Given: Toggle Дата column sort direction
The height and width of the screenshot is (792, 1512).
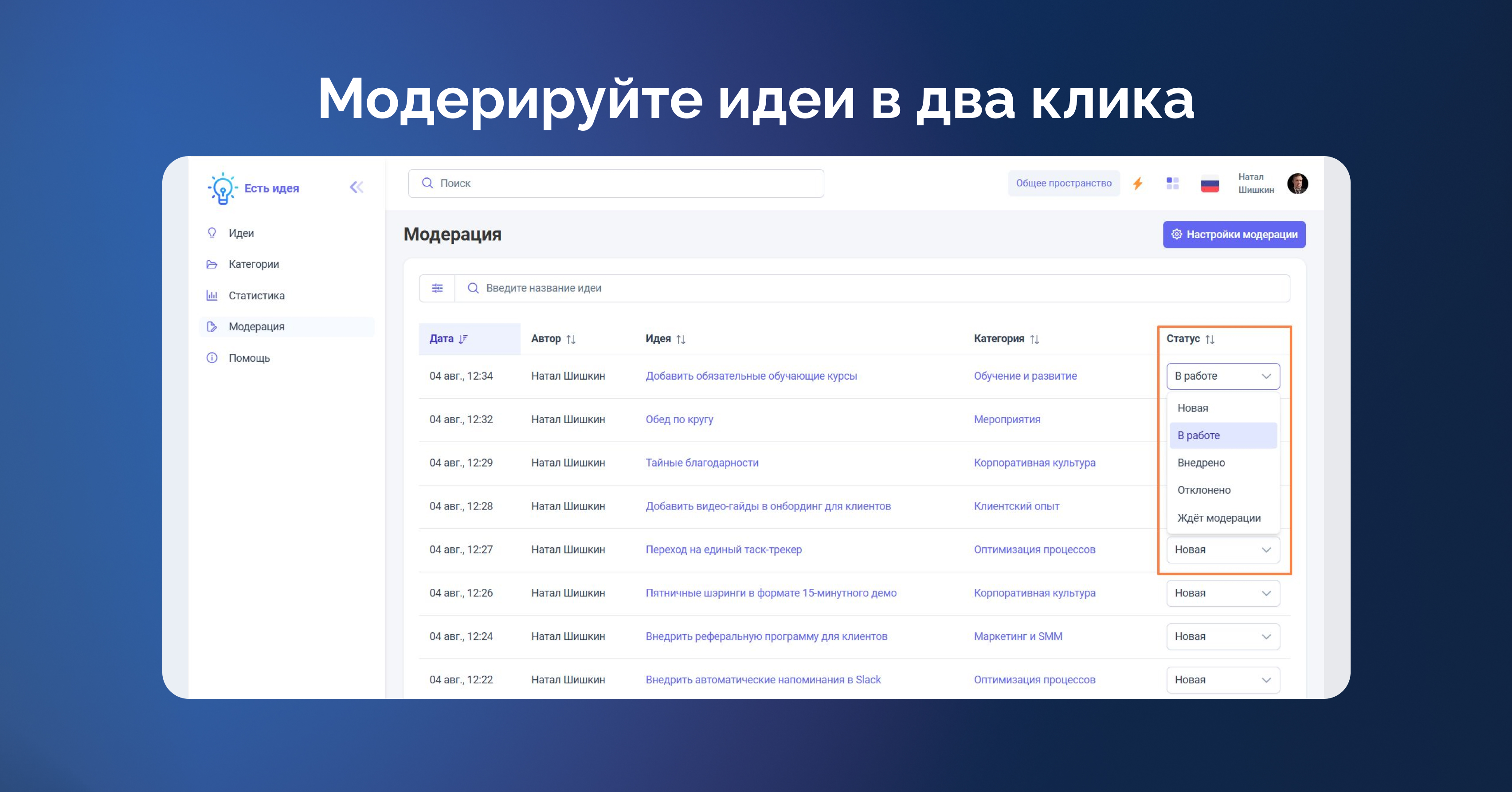Looking at the screenshot, I should [x=463, y=339].
